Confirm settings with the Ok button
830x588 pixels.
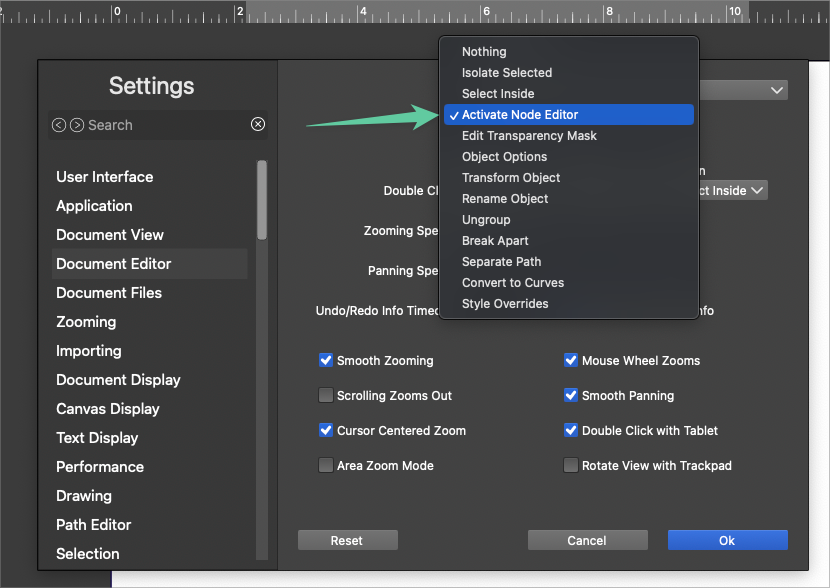click(x=727, y=540)
